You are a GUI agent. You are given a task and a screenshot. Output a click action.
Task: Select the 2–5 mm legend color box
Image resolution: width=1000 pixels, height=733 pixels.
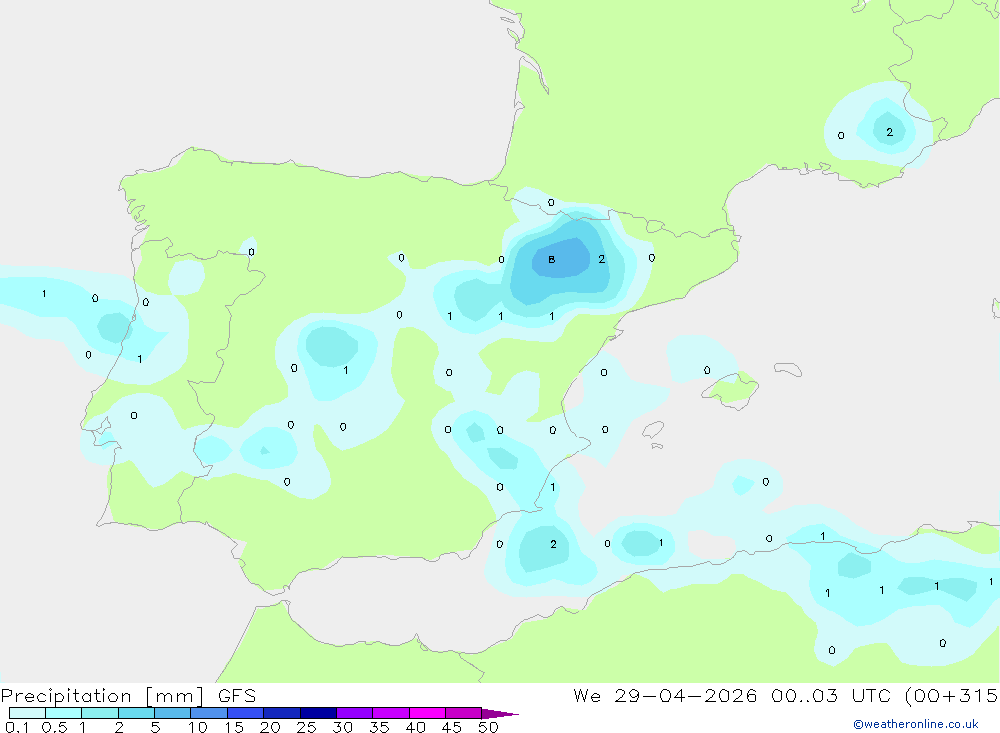136,713
